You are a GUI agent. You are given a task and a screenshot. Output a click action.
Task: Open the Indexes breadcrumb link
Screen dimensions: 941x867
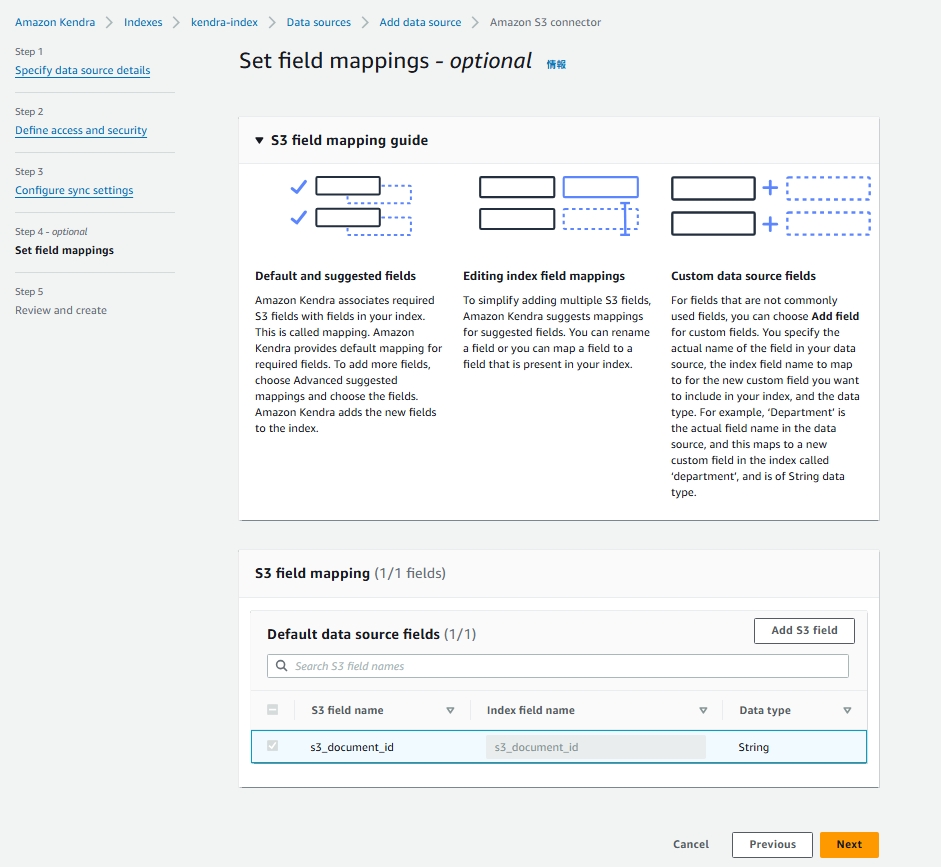[x=143, y=22]
